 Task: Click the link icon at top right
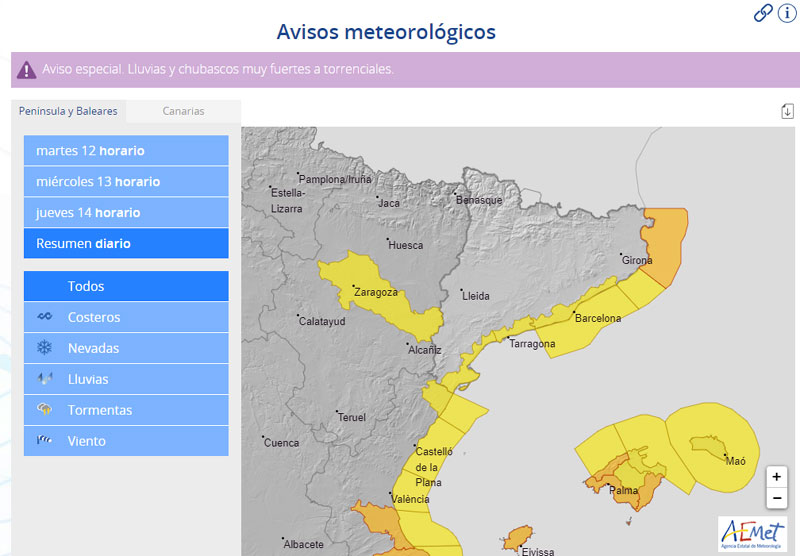click(763, 12)
